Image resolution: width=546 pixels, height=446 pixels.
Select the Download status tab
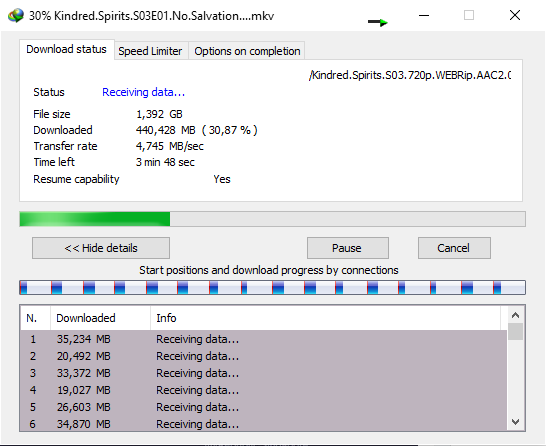click(67, 49)
